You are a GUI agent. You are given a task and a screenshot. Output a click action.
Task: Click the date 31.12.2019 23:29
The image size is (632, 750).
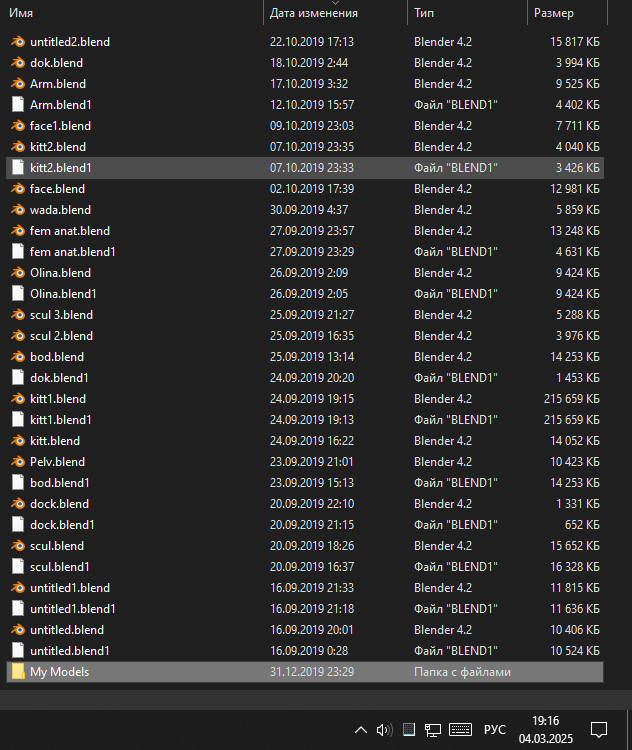pyautogui.click(x=312, y=672)
